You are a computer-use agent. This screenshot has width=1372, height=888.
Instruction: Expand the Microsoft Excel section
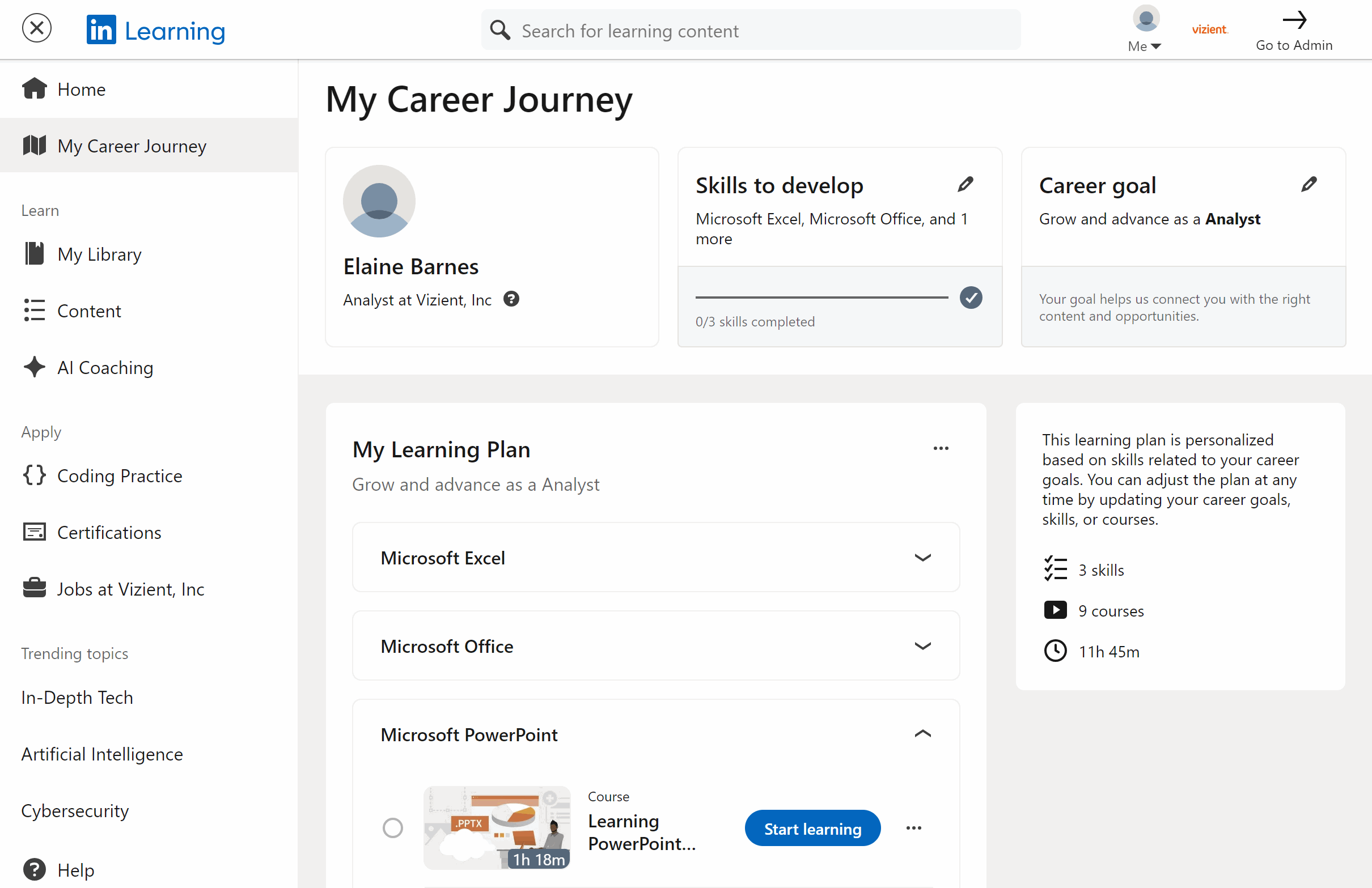click(922, 557)
